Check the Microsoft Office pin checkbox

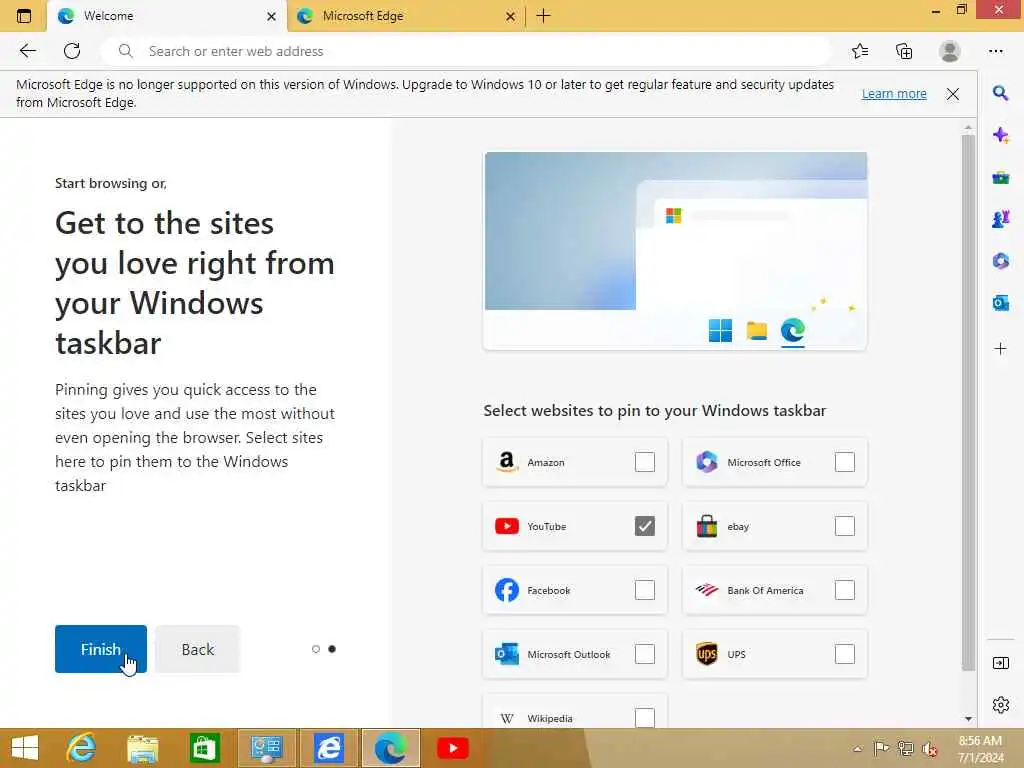[x=844, y=462]
